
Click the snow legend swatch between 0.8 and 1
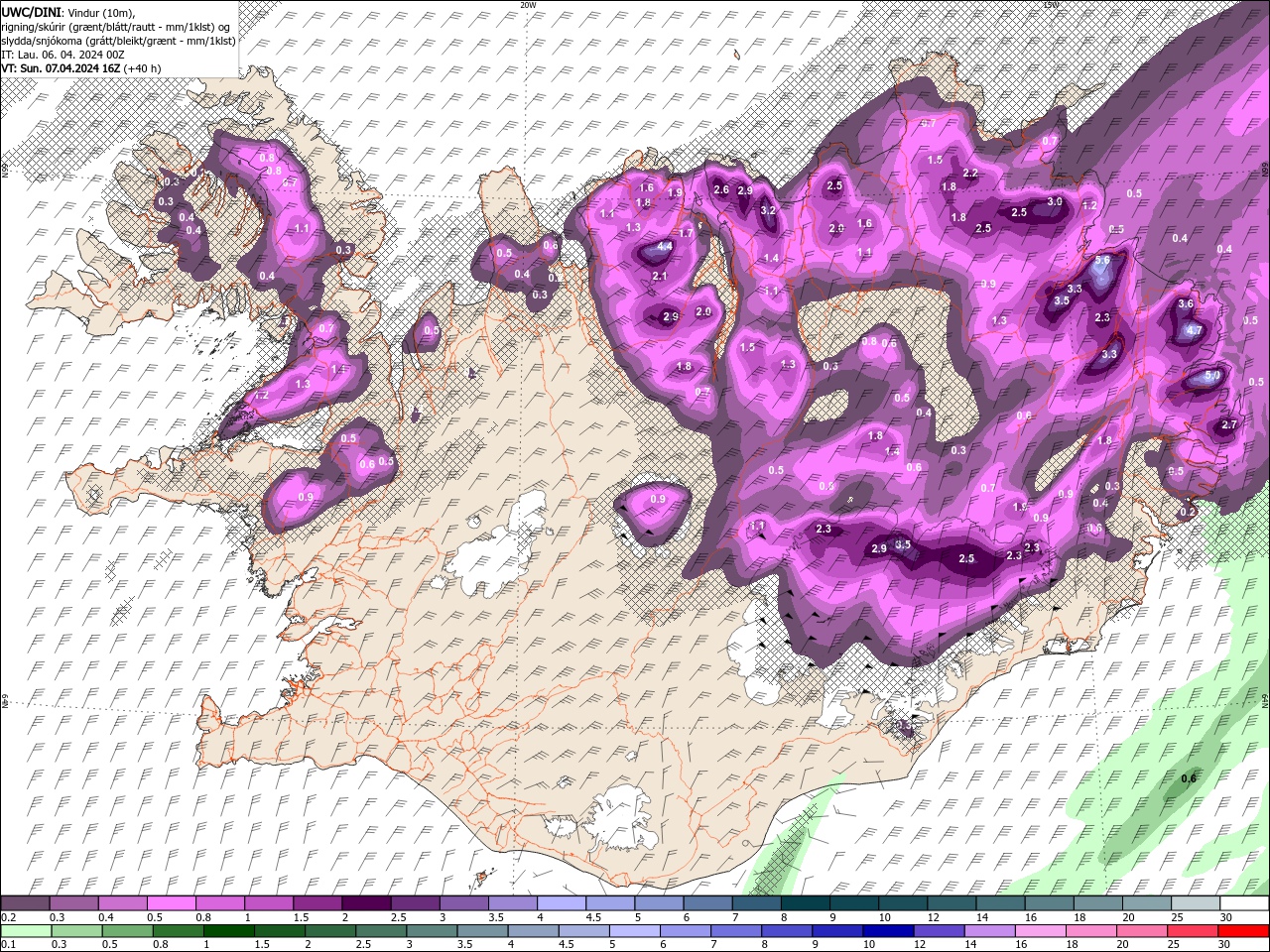[219, 903]
